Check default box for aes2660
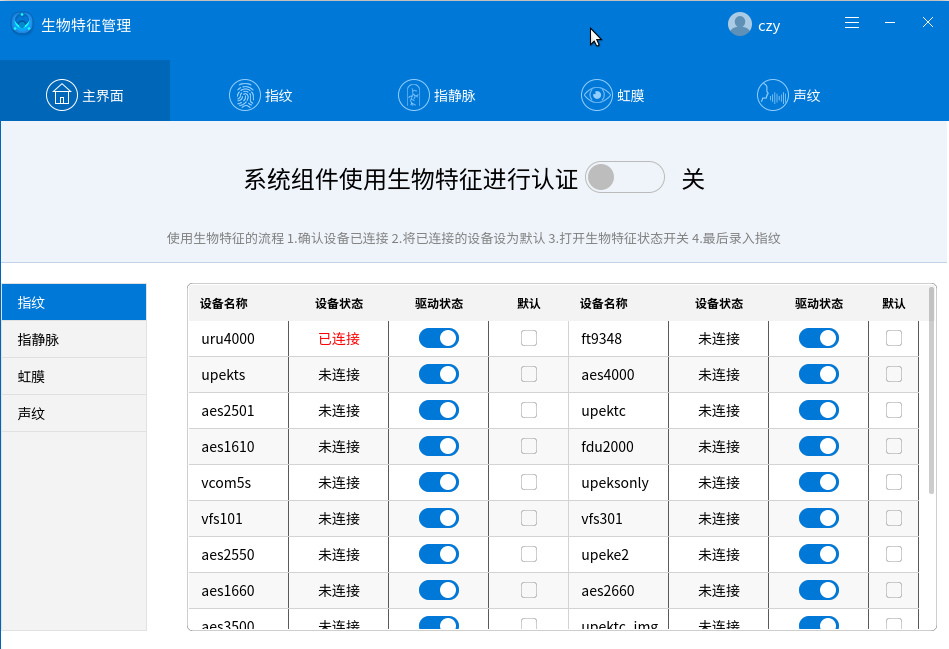The width and height of the screenshot is (949, 649). pos(894,590)
